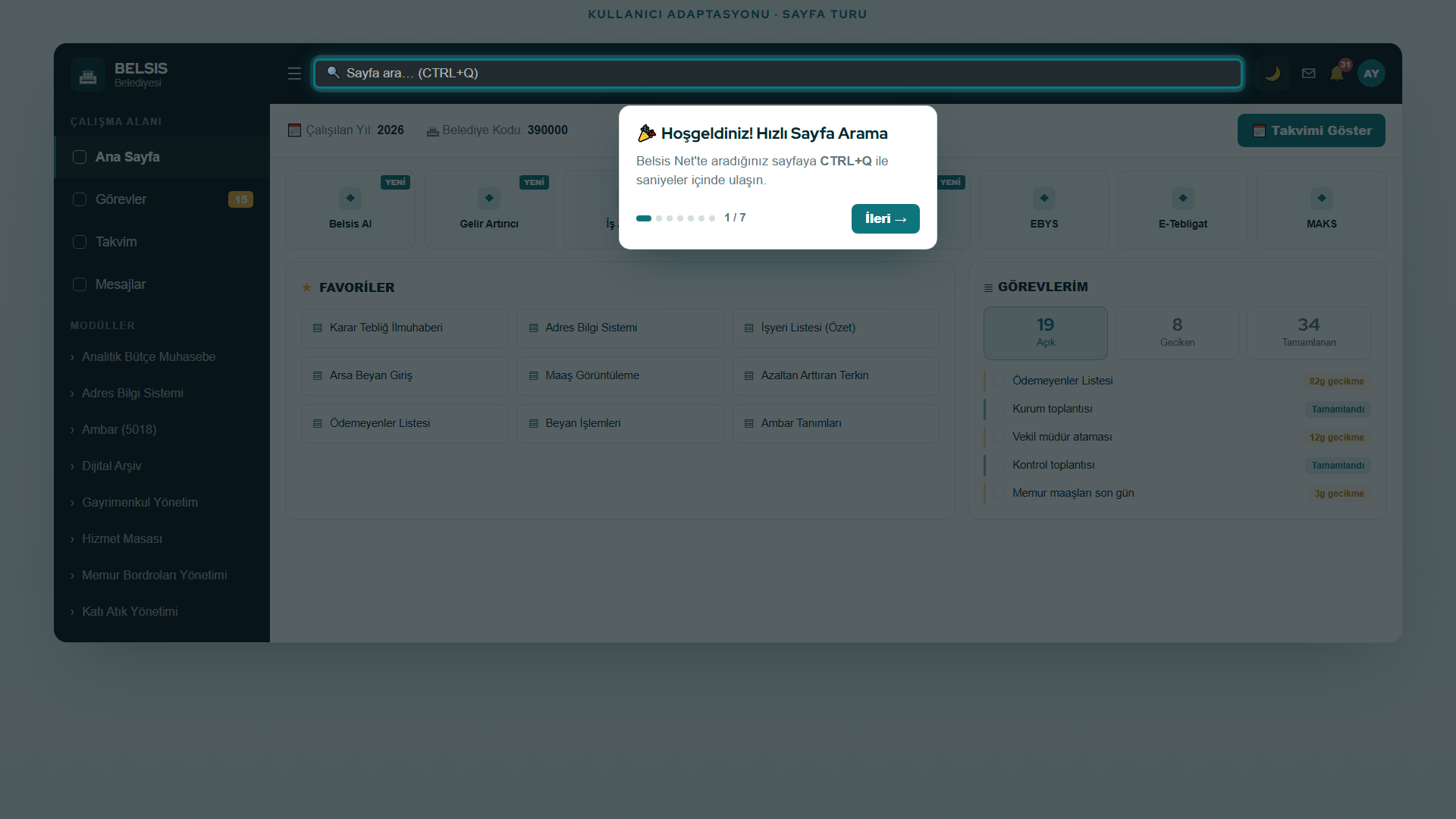Tick the Memur maaşları son gün checkbox

click(x=999, y=493)
